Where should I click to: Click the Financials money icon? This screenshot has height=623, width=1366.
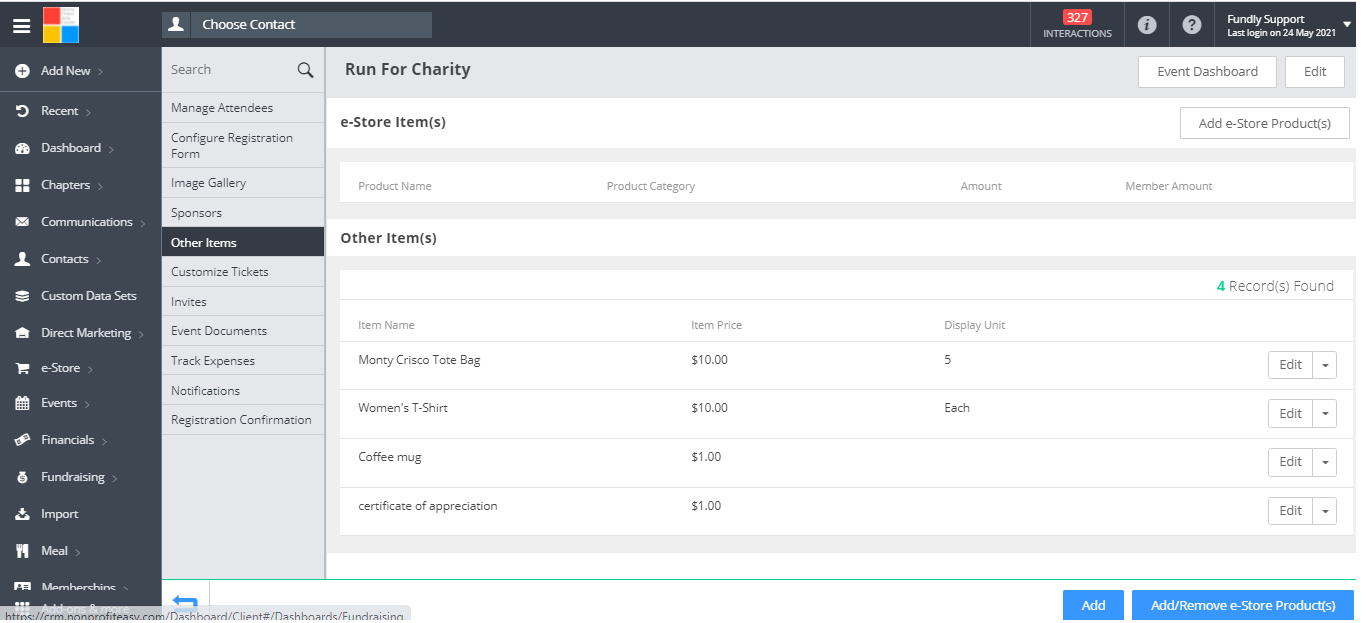pyautogui.click(x=22, y=440)
